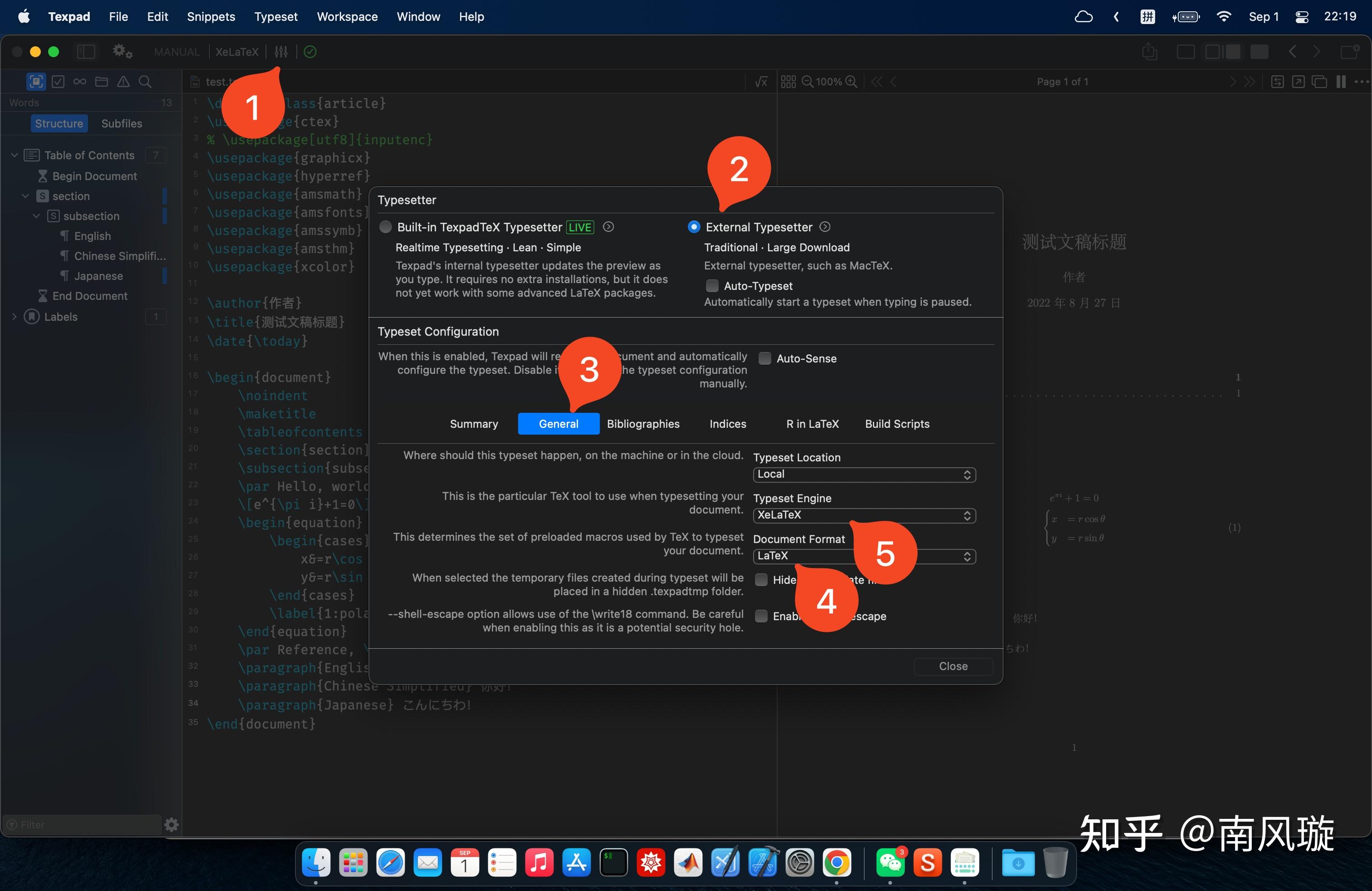Enable the Auto-Sense checkbox
This screenshot has width=1372, height=891.
pyautogui.click(x=765, y=358)
